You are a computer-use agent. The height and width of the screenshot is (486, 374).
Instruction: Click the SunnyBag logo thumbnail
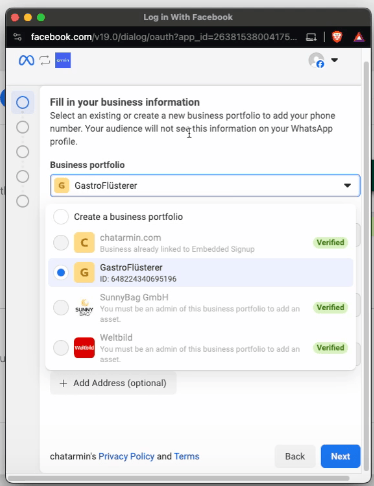click(x=84, y=307)
